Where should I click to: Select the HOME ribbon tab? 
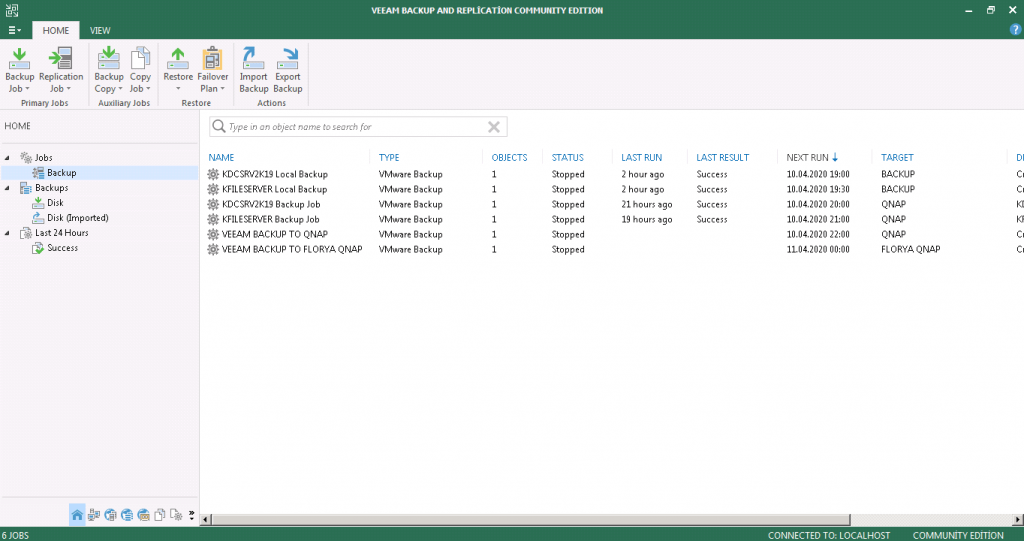point(56,31)
